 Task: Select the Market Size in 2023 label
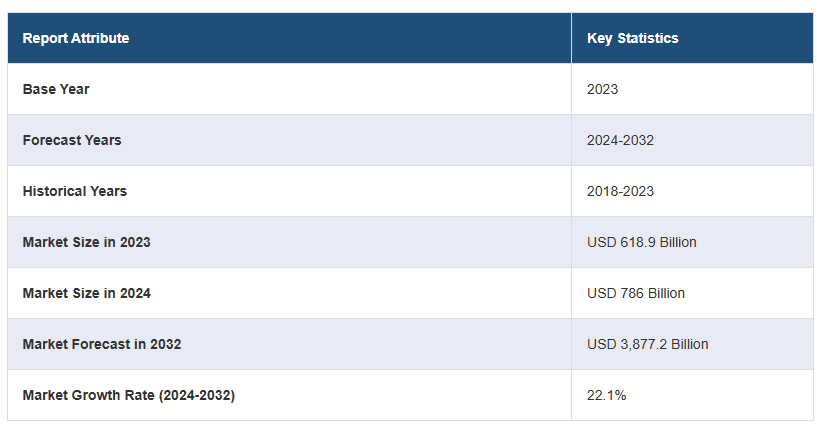(x=87, y=242)
